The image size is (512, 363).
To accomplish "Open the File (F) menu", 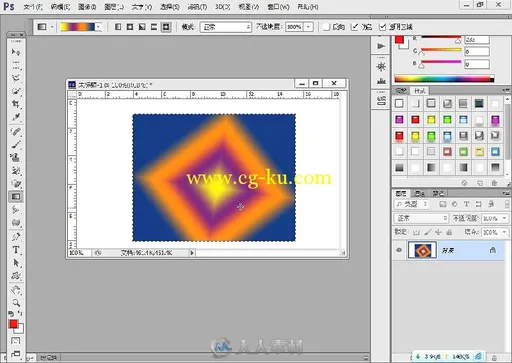I will coord(33,7).
